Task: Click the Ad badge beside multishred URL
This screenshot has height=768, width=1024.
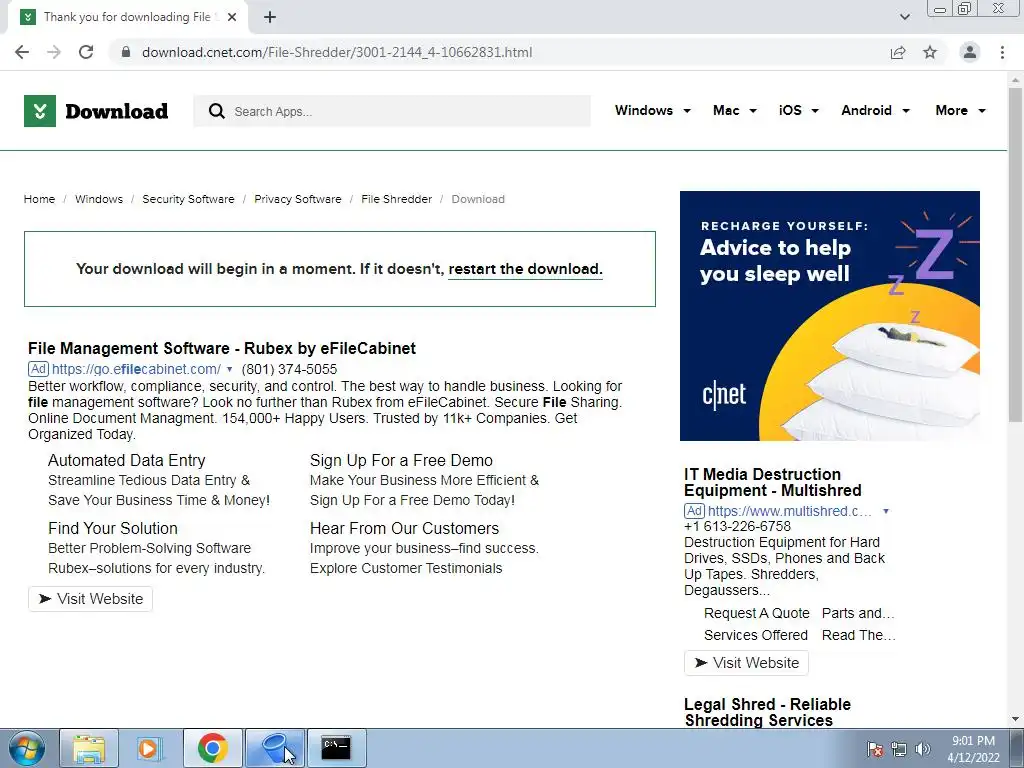Action: click(x=694, y=511)
